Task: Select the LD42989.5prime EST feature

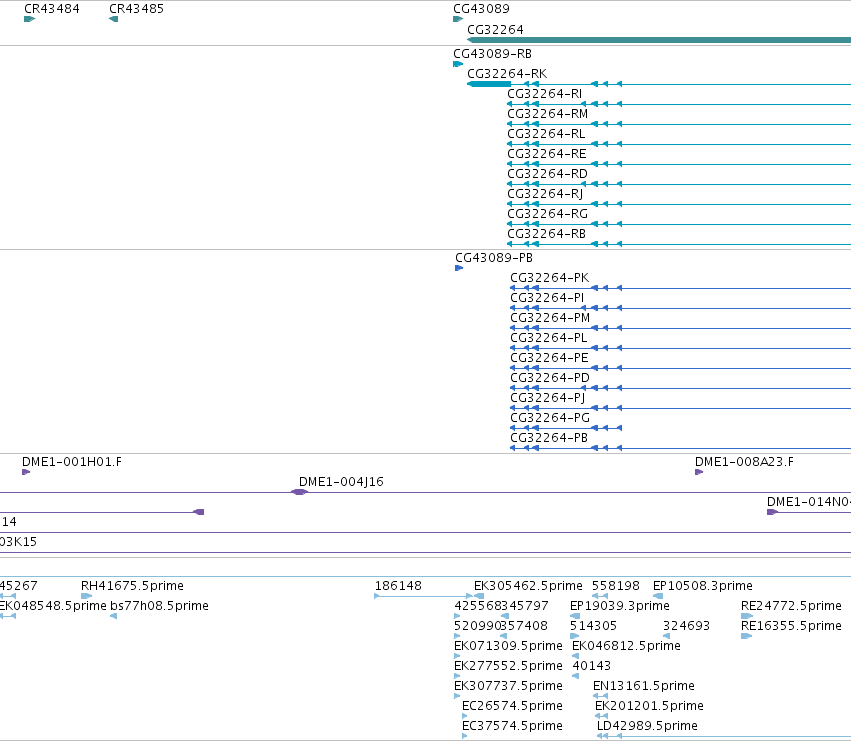Action: tap(723, 736)
